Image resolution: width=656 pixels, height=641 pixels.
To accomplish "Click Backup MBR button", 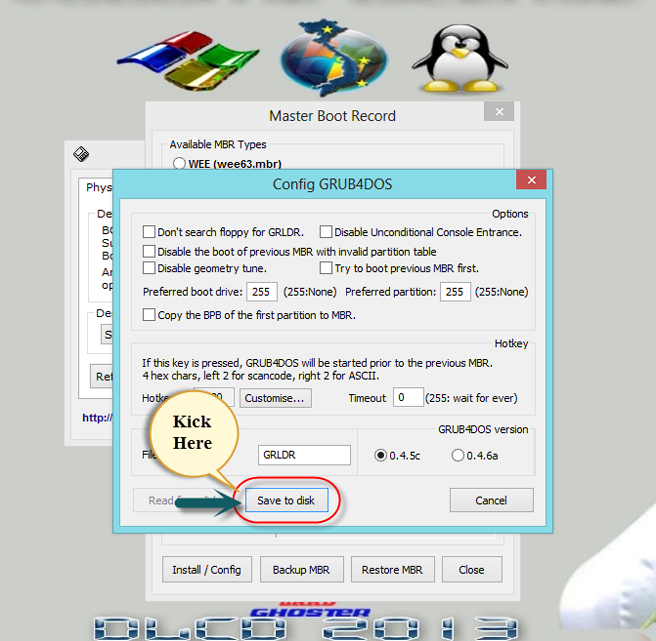I will [302, 569].
